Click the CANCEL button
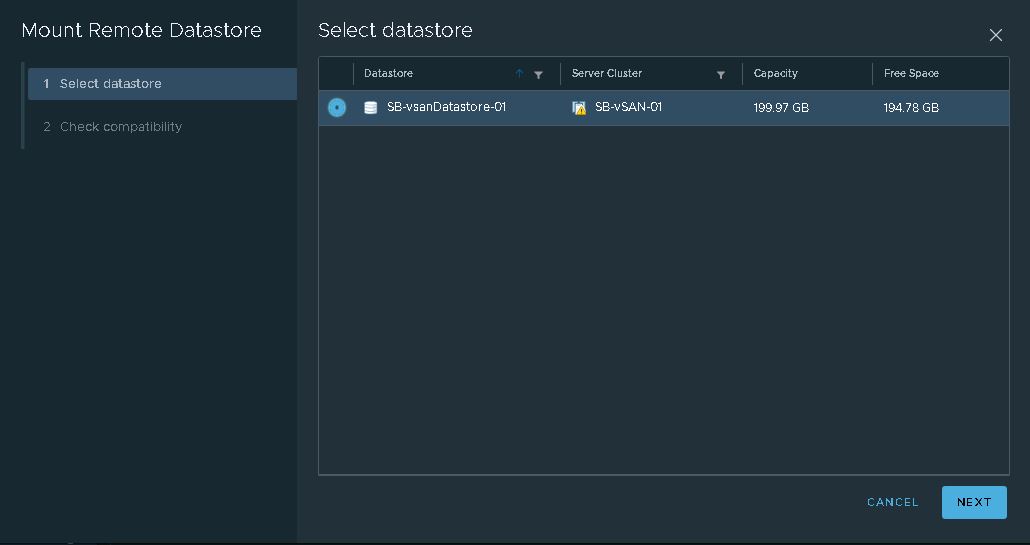1030x545 pixels. point(892,502)
